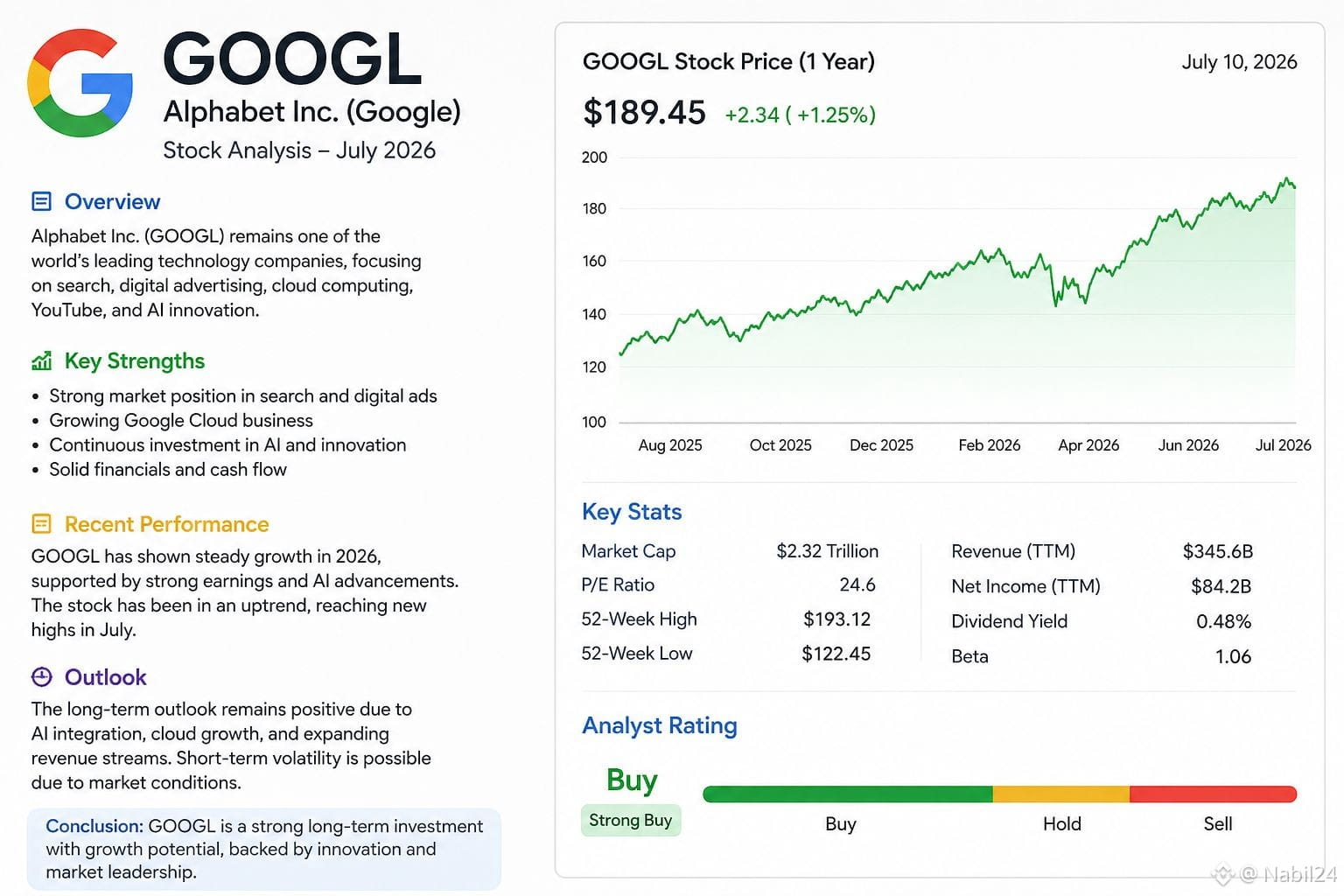Select the Market Cap stat row
Screen dimensions: 1344x896
point(730,551)
